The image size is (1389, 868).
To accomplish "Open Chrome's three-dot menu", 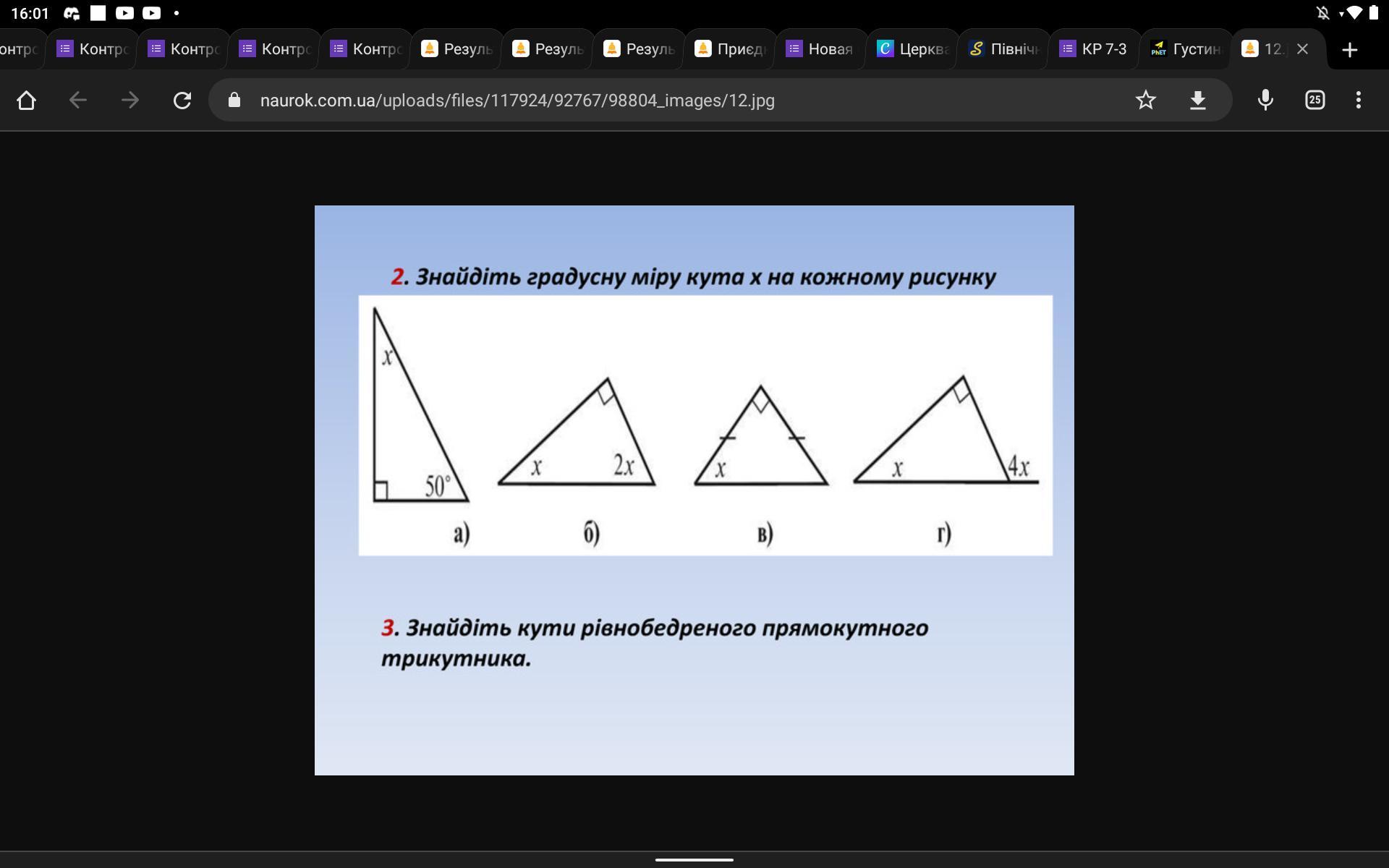I will point(1358,100).
